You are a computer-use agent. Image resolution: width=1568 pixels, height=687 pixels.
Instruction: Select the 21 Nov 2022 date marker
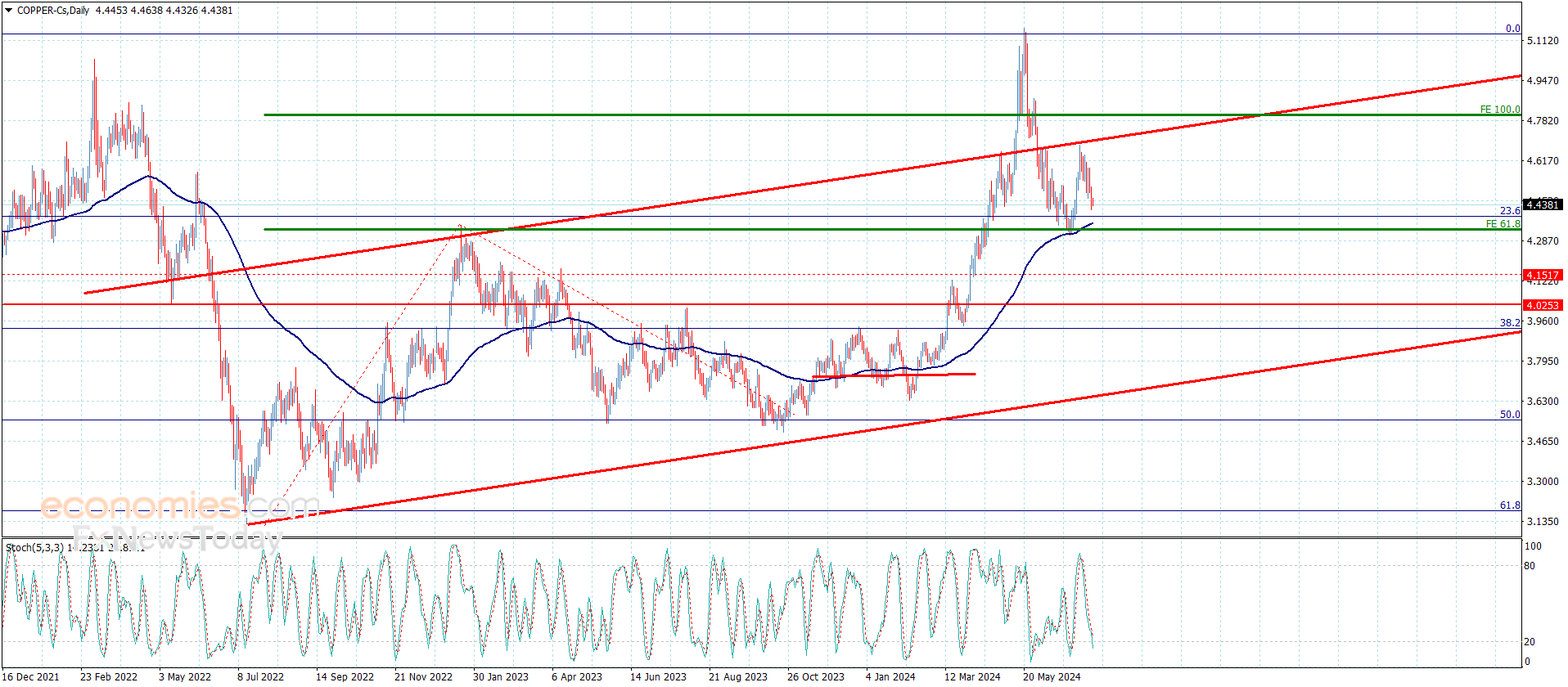[x=423, y=676]
